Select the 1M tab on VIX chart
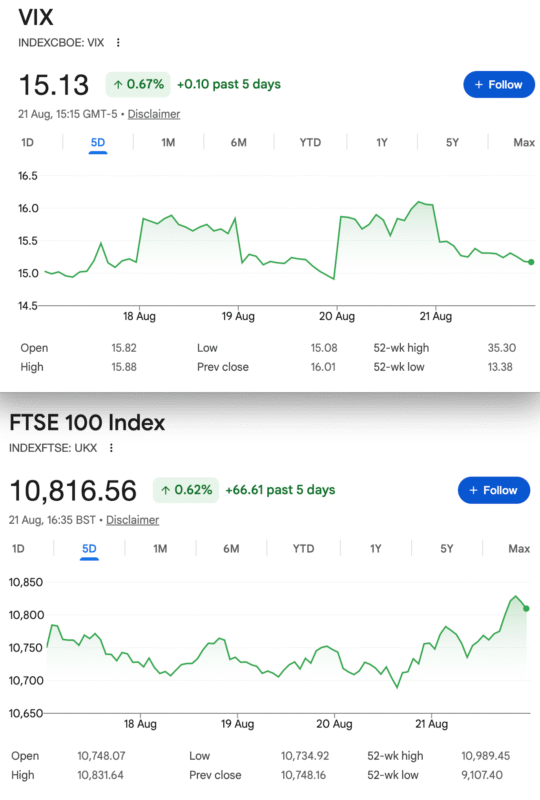 coord(168,143)
